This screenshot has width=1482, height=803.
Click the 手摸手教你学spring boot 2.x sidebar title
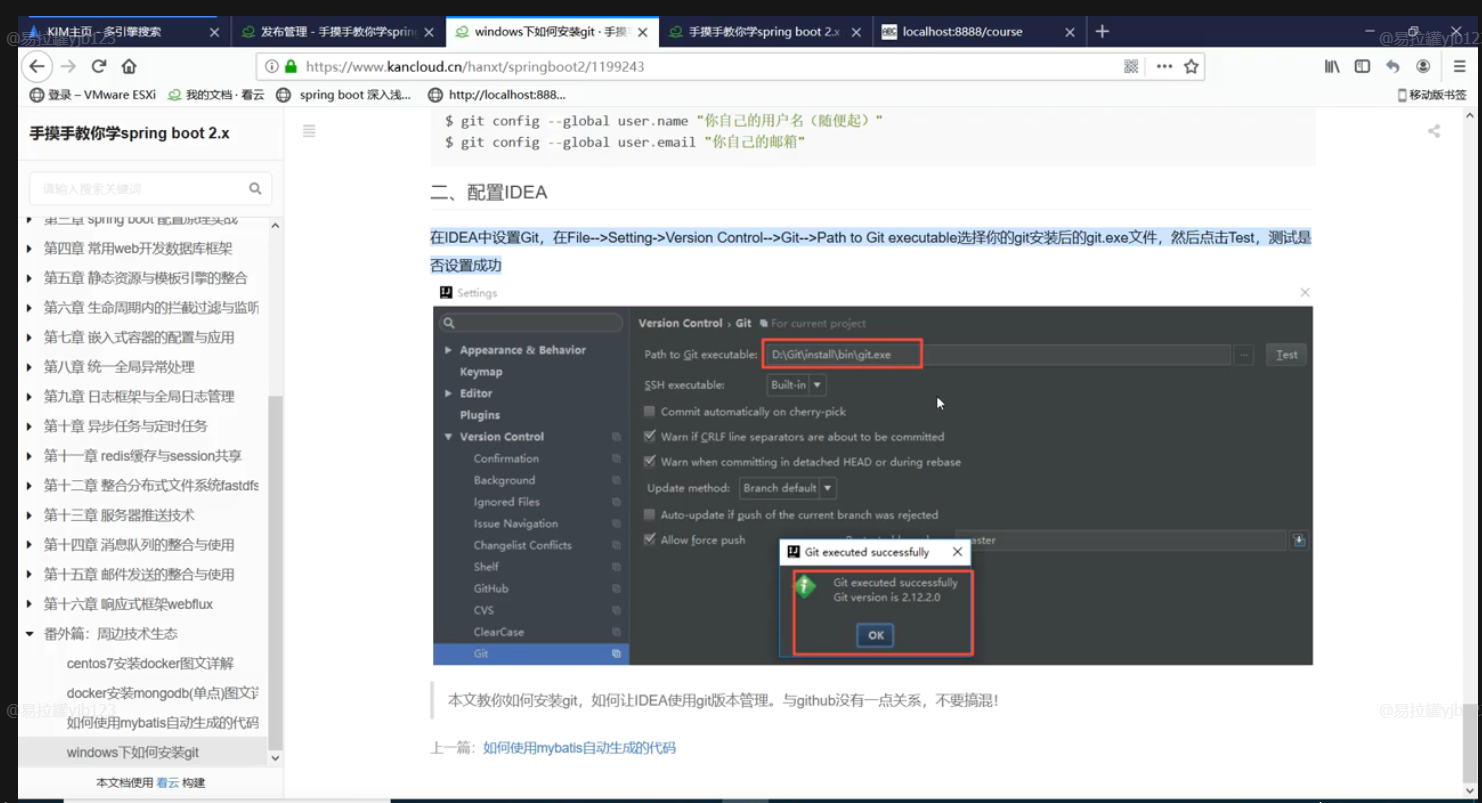tap(129, 133)
